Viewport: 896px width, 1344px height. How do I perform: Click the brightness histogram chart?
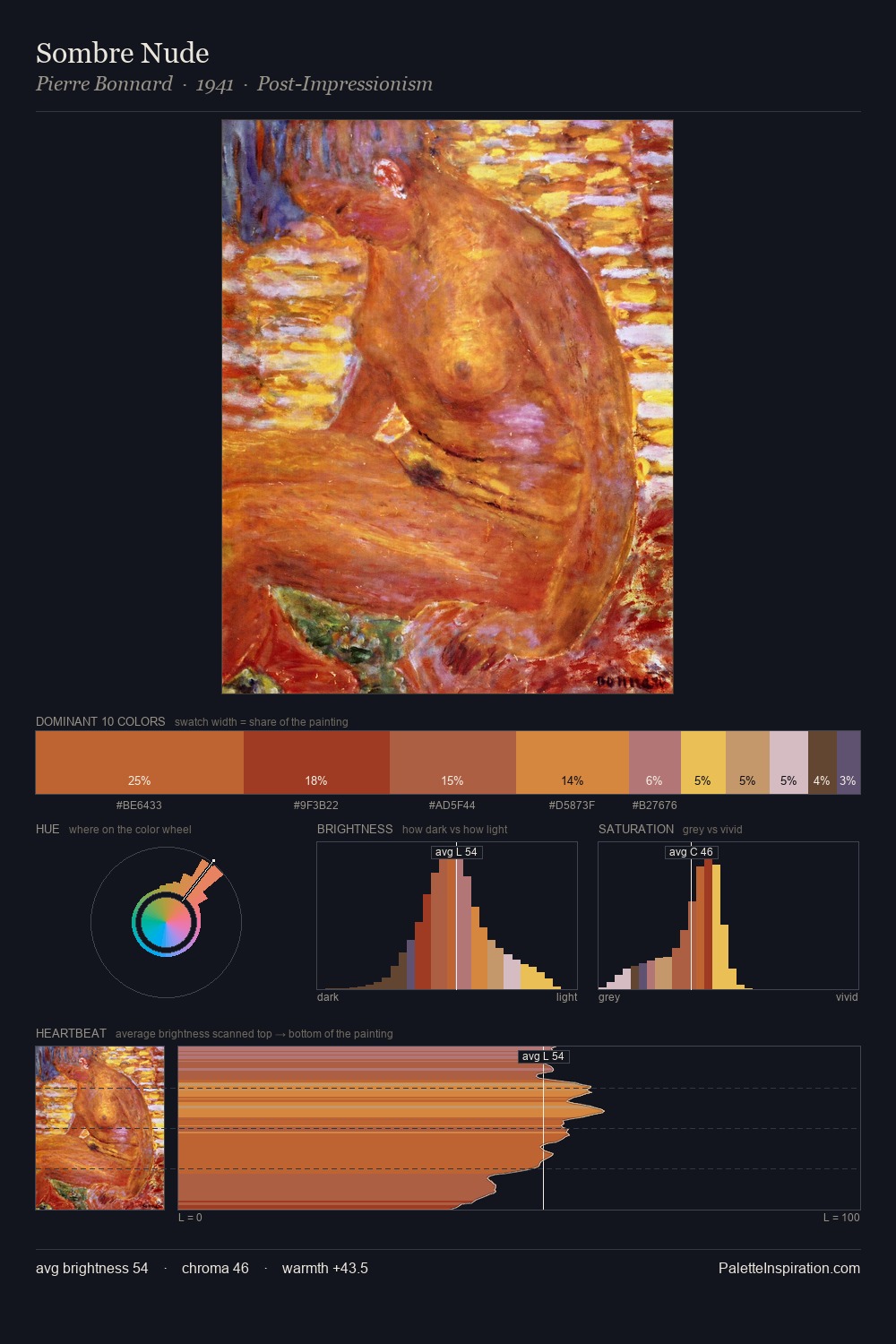447,916
